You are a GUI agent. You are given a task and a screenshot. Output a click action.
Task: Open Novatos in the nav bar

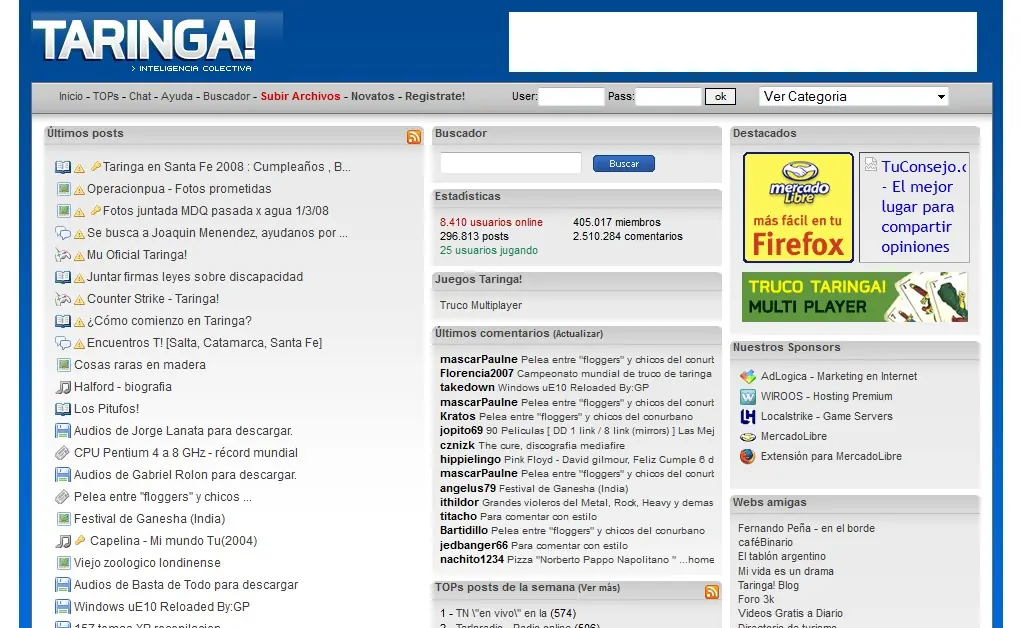pyautogui.click(x=372, y=96)
